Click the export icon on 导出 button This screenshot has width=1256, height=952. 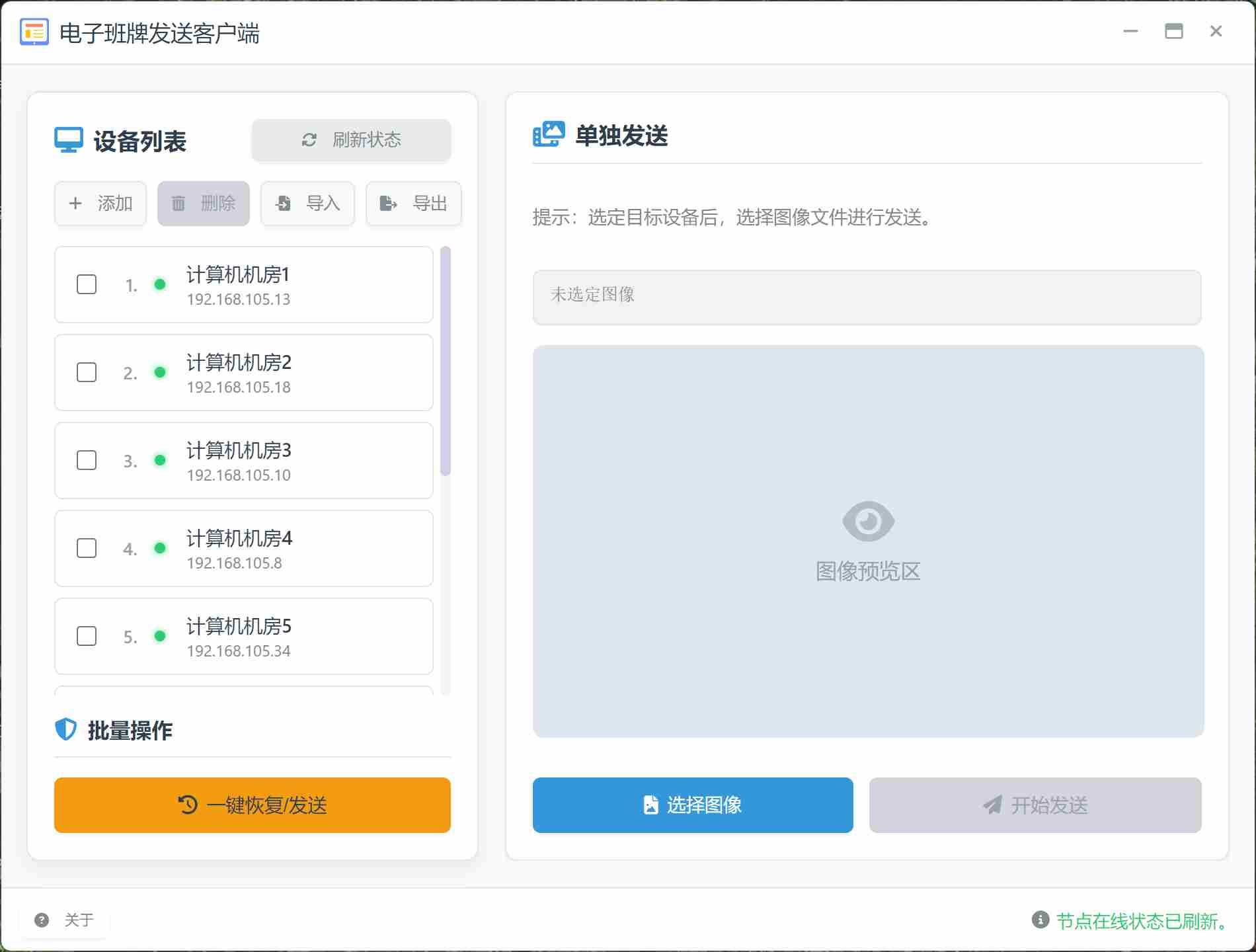point(387,204)
